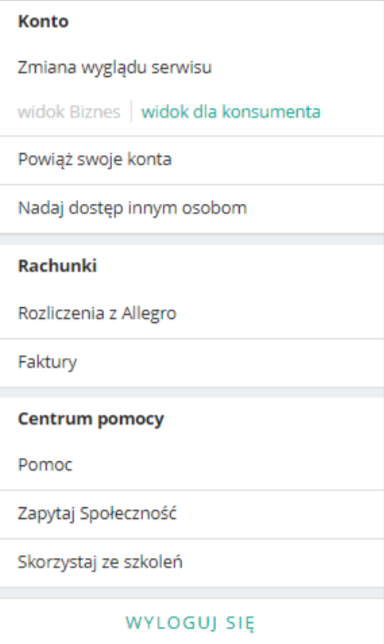Open Nadaj dostęp innym osobom

tap(192, 209)
